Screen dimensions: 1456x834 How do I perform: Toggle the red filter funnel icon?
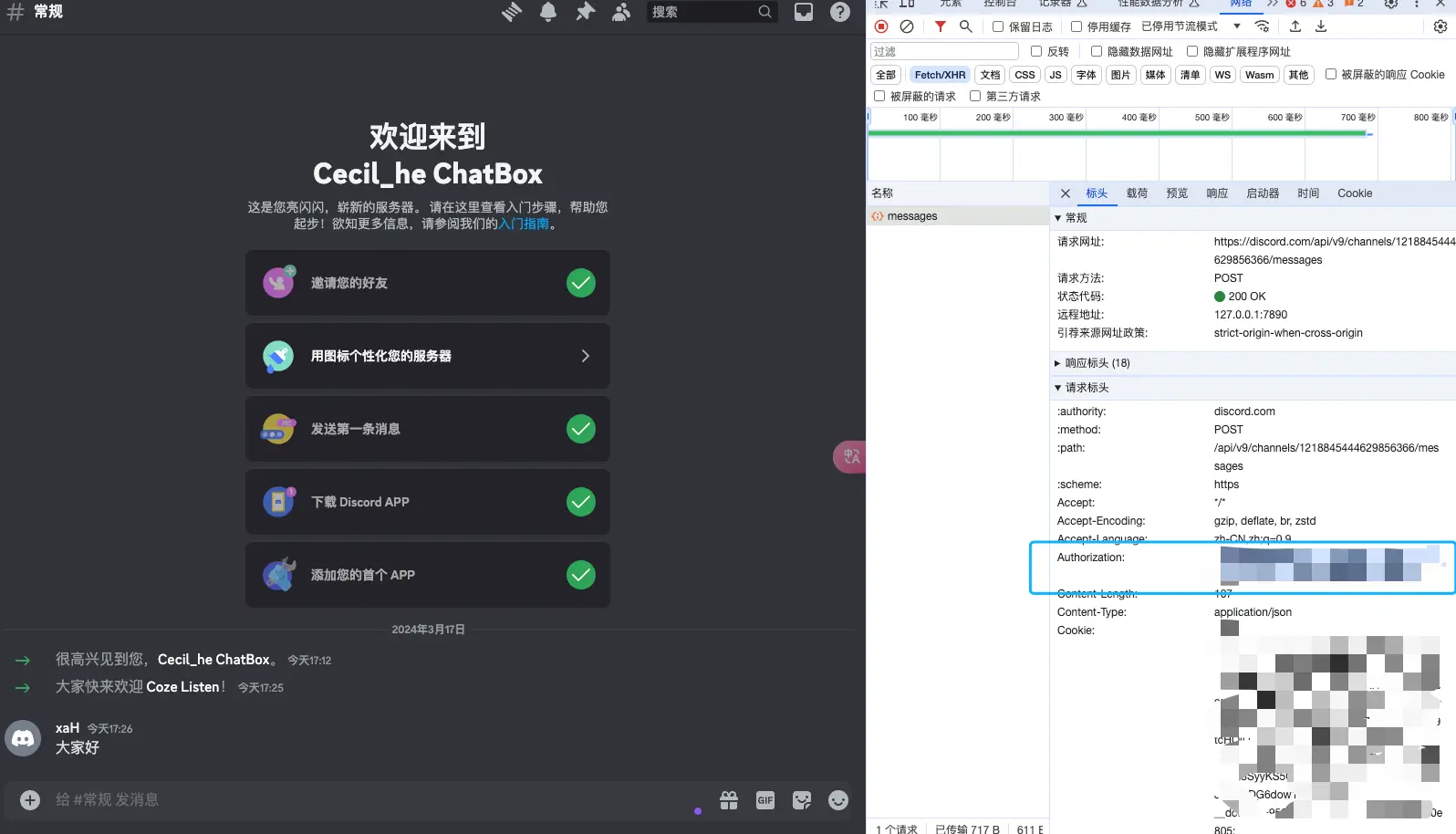pos(940,26)
